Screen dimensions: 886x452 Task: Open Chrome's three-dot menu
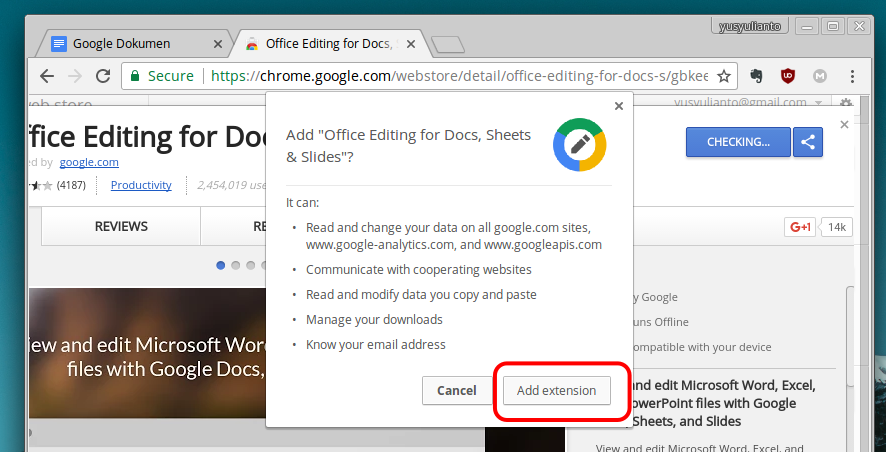[x=852, y=76]
